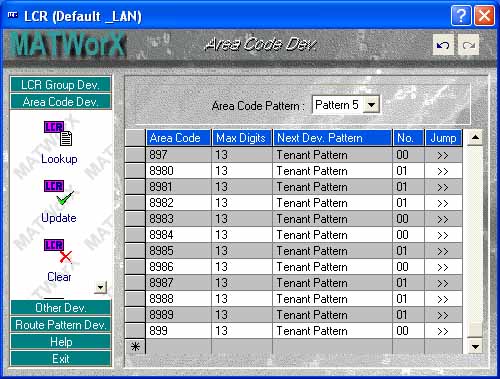Click No. value 01 in row 8980
Viewport: 500px width, 379px height.
pyautogui.click(x=408, y=171)
